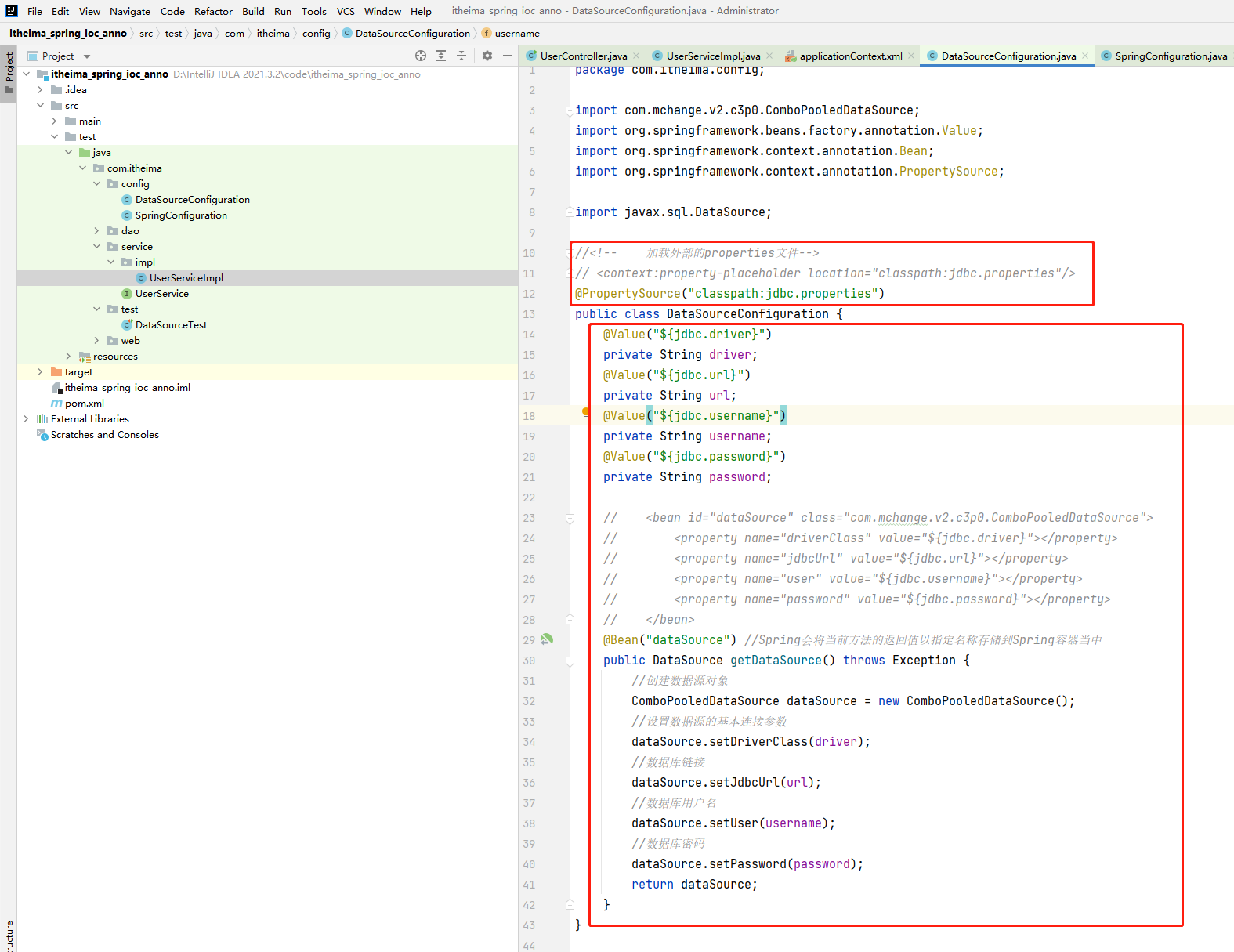
Task: Open the Edit menu
Action: tap(60, 11)
